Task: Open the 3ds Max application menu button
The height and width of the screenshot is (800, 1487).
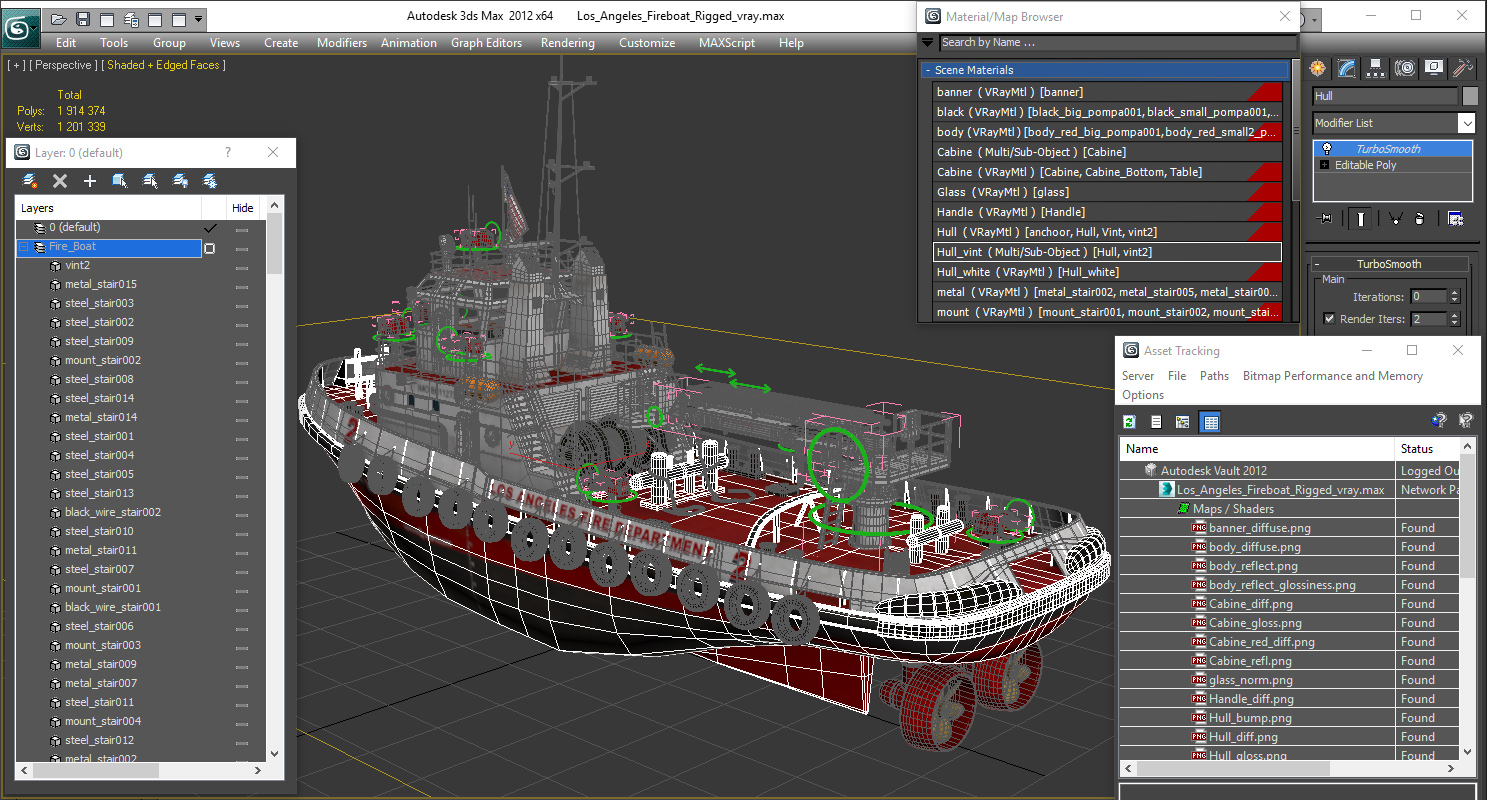Action: (20, 27)
